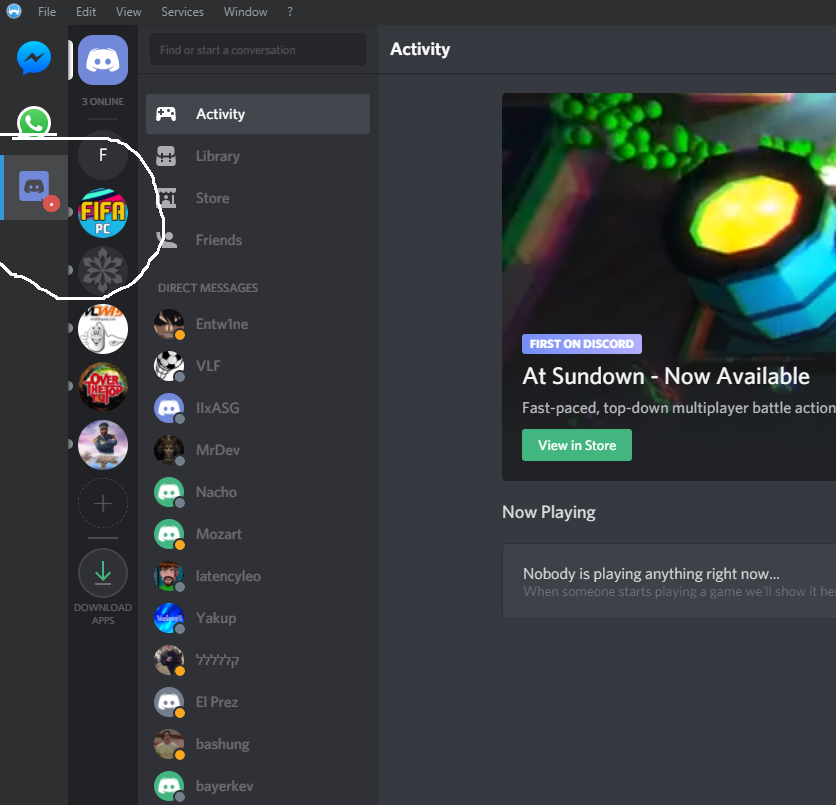
Task: Go to the Store tab label
Action: [x=212, y=198]
